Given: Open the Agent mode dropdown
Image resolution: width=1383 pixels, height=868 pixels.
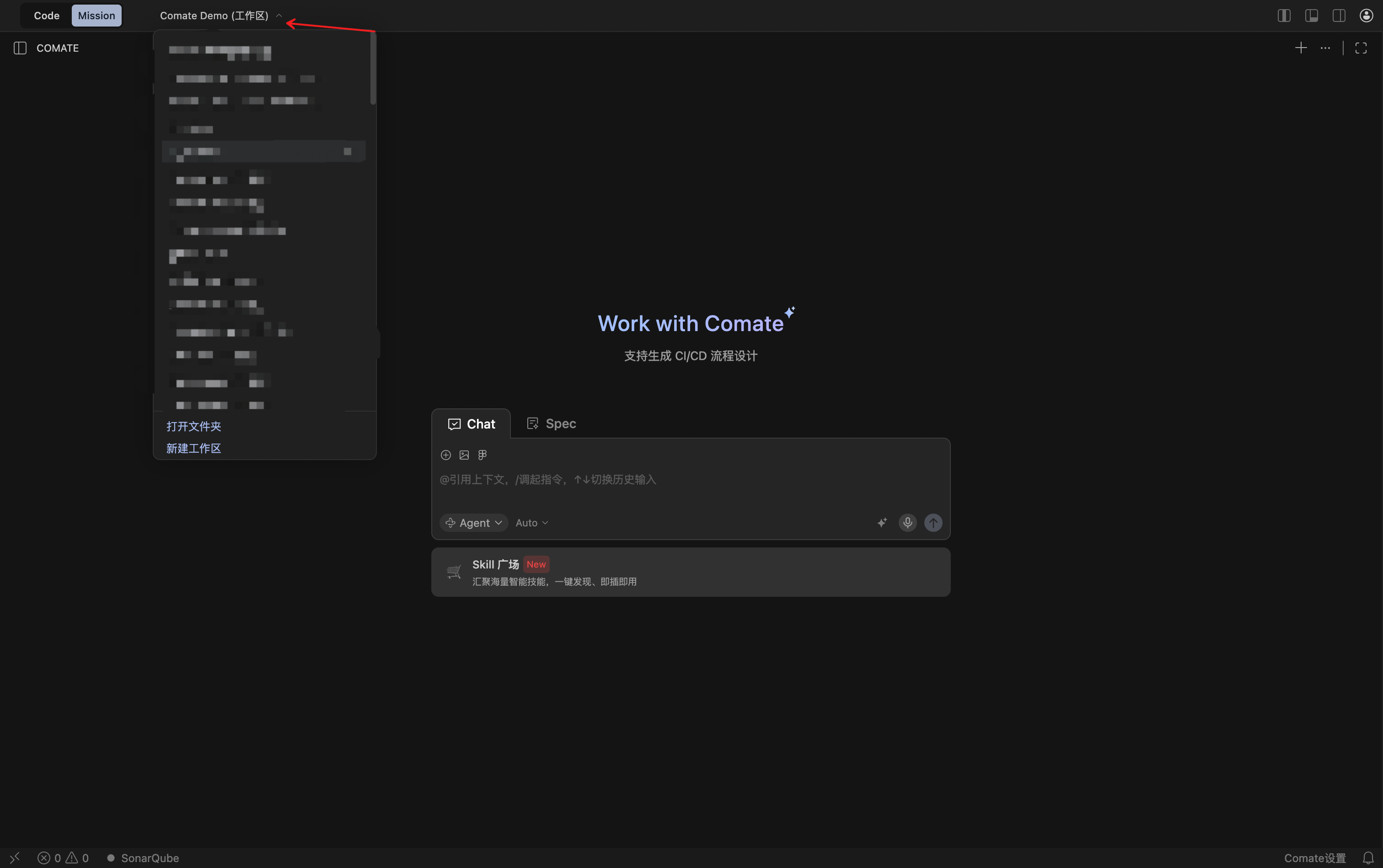Looking at the screenshot, I should coord(474,523).
